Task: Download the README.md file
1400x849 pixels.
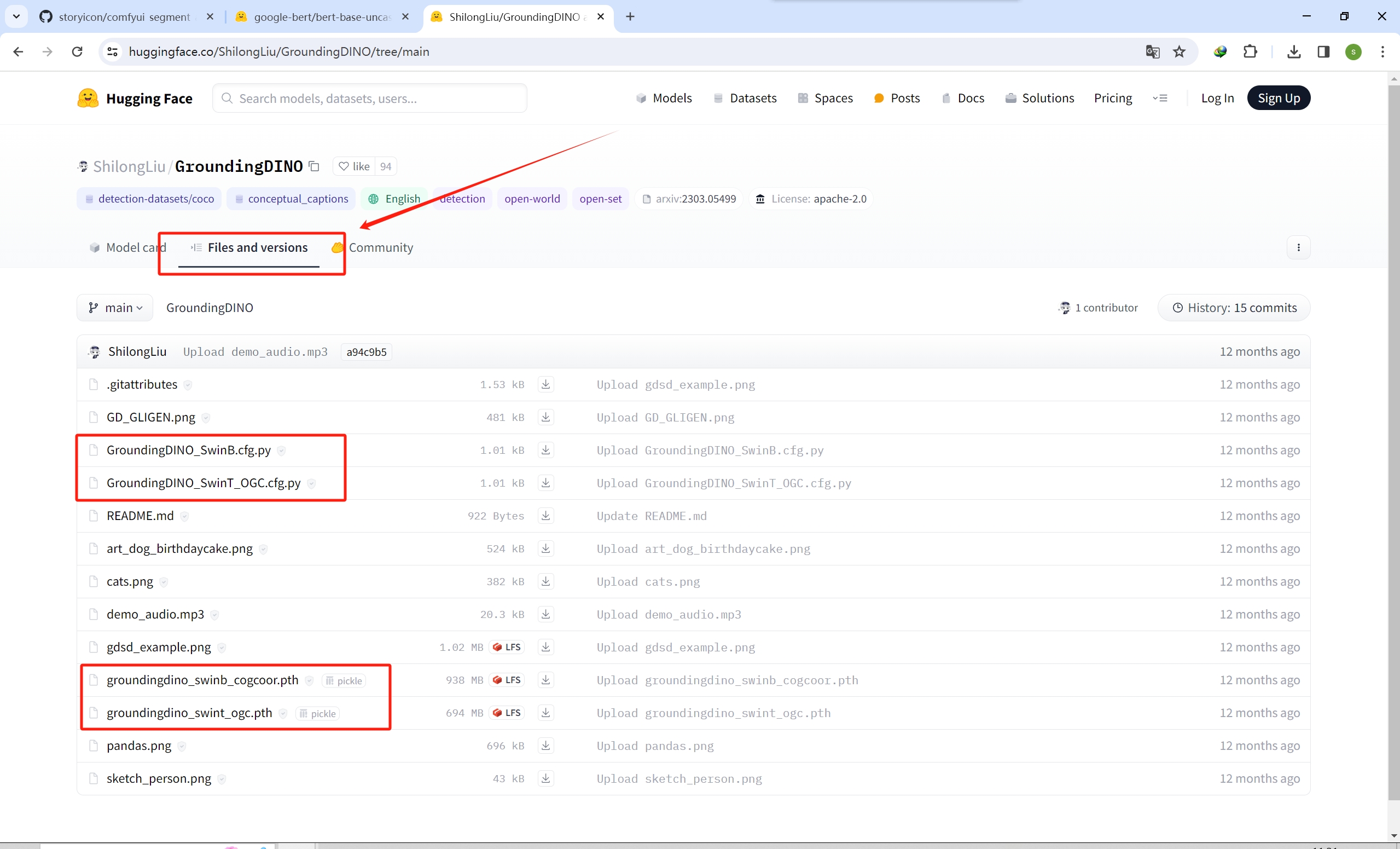Action: pos(545,516)
